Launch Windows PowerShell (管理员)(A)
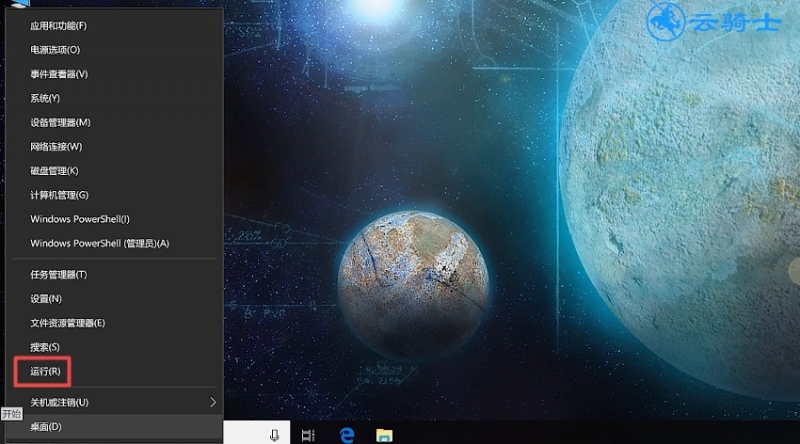 point(114,243)
